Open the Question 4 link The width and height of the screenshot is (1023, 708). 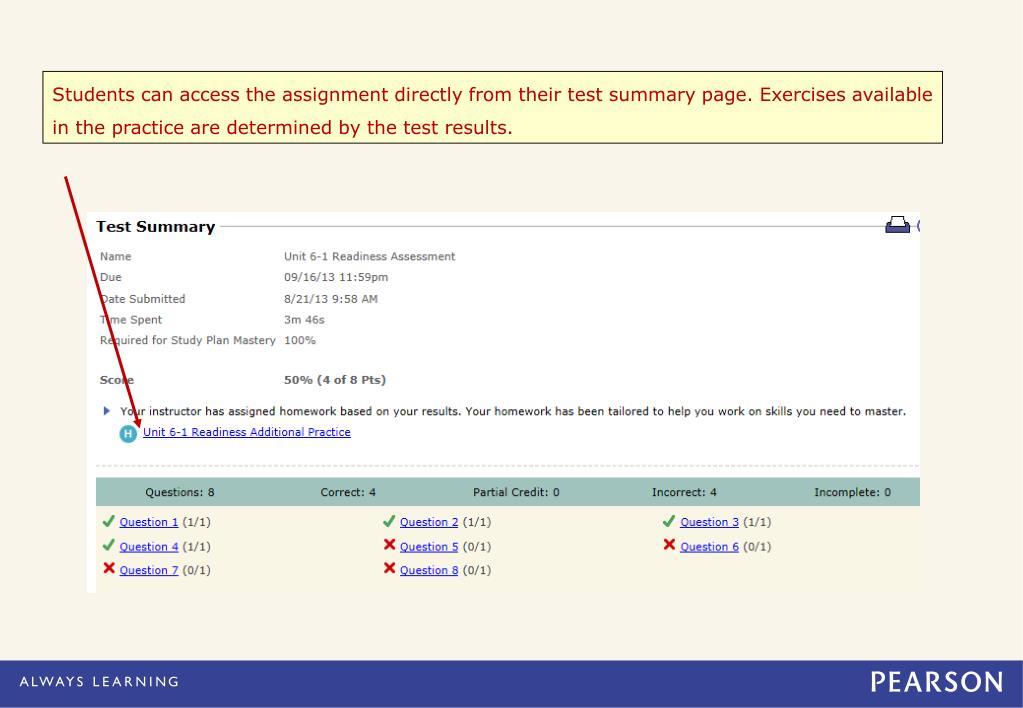tap(149, 547)
